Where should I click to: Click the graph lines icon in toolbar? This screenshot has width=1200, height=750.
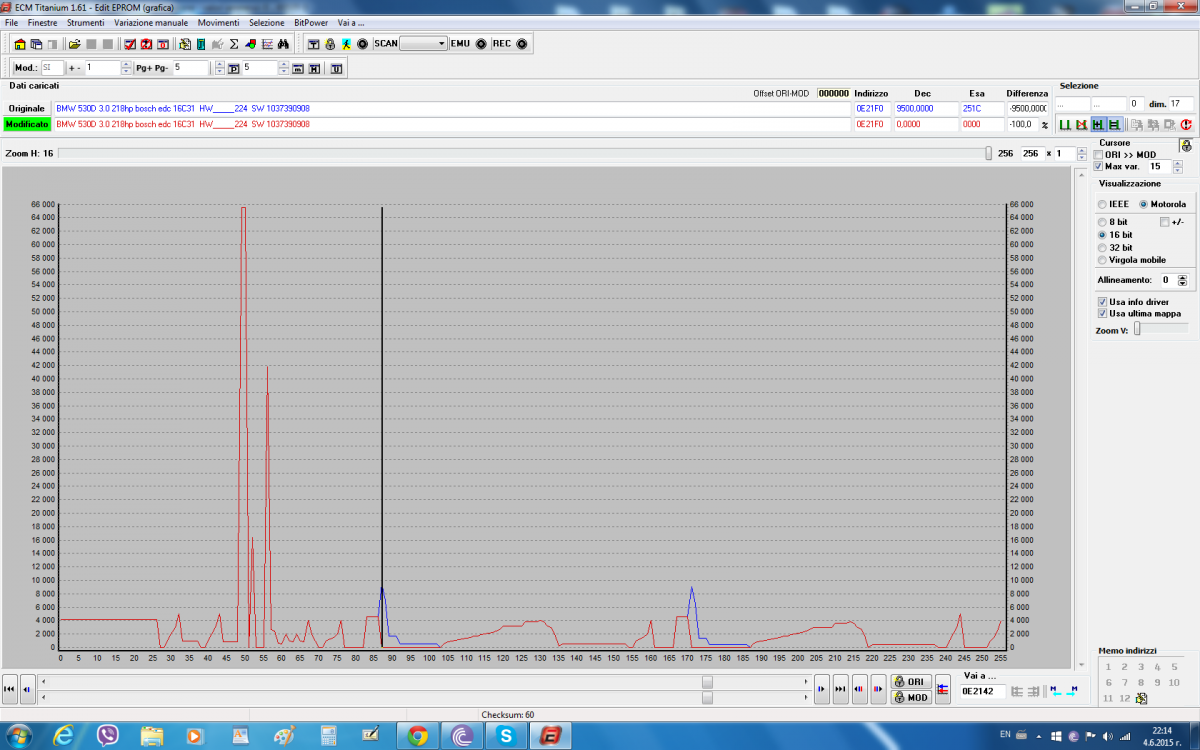267,44
